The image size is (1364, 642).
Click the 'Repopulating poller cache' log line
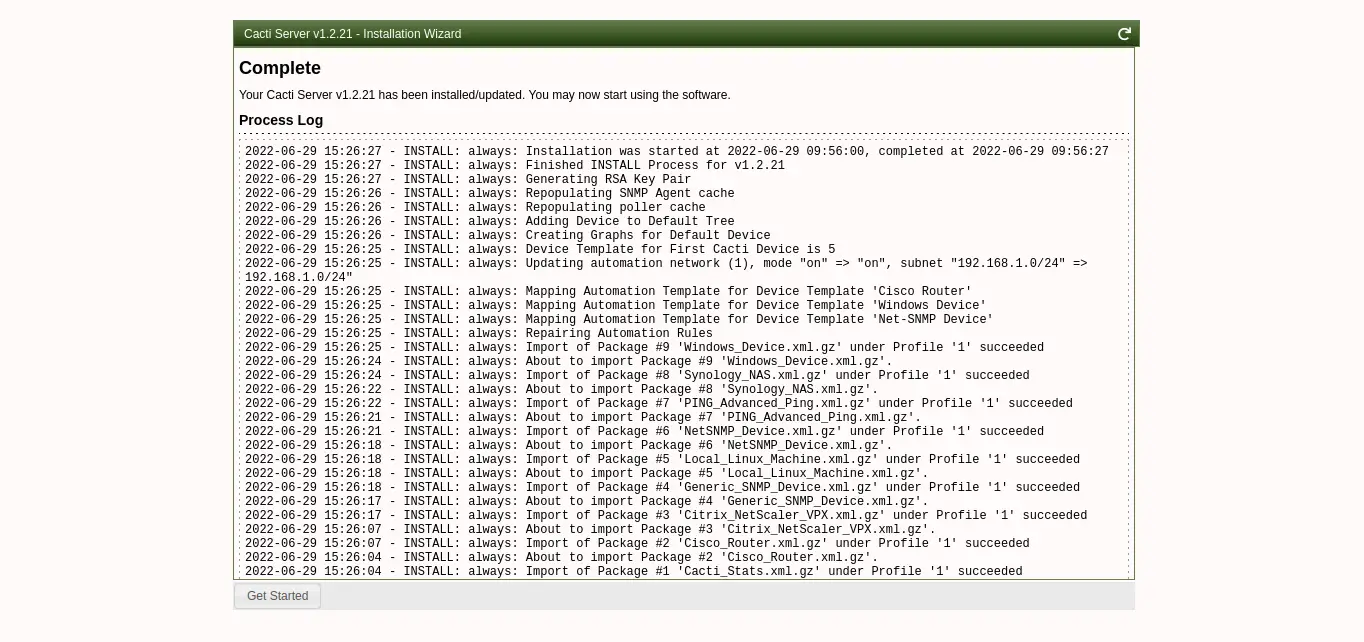pyautogui.click(x=475, y=208)
